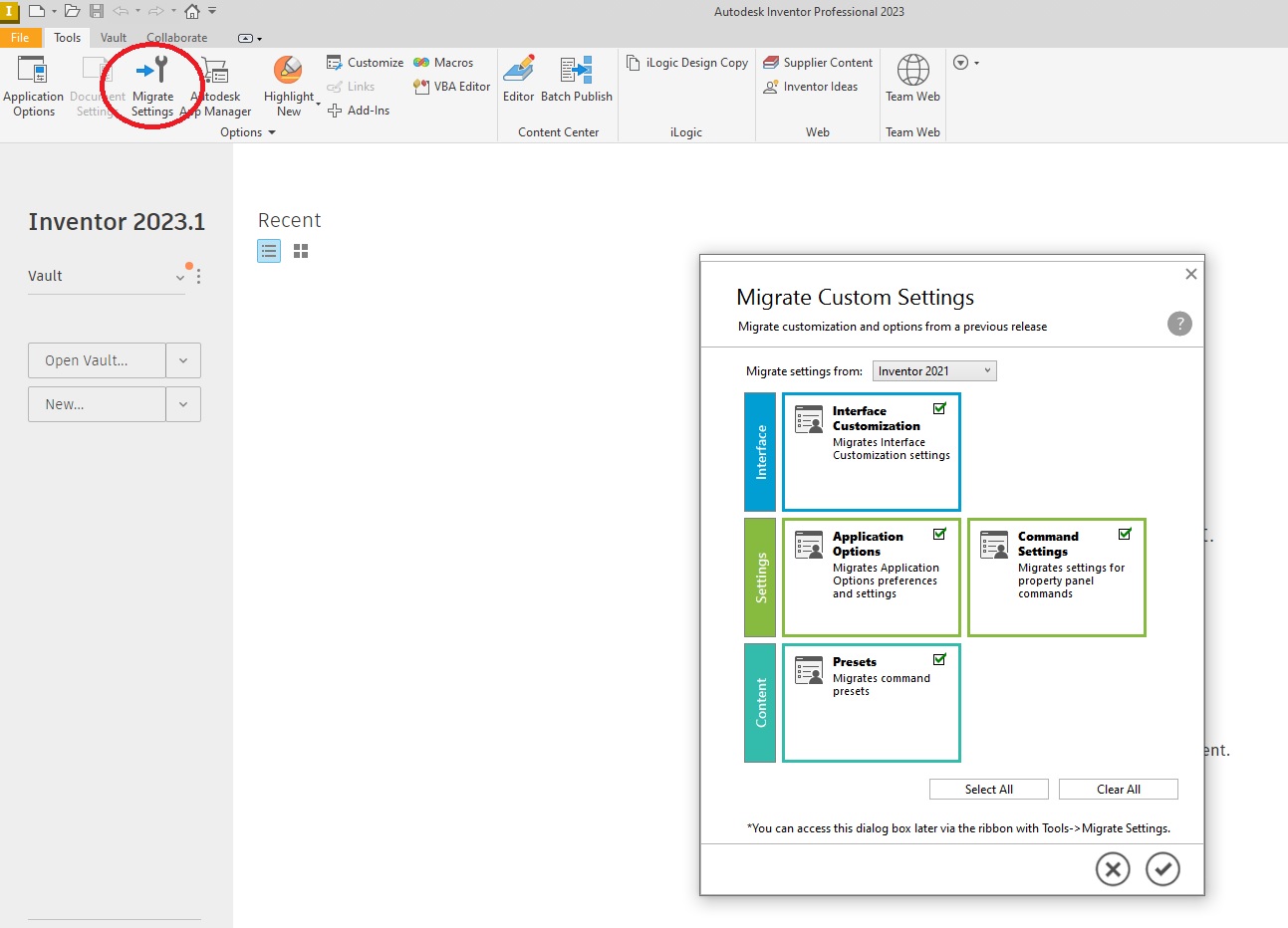
Task: Click the Command Settings card description
Action: [1071, 580]
